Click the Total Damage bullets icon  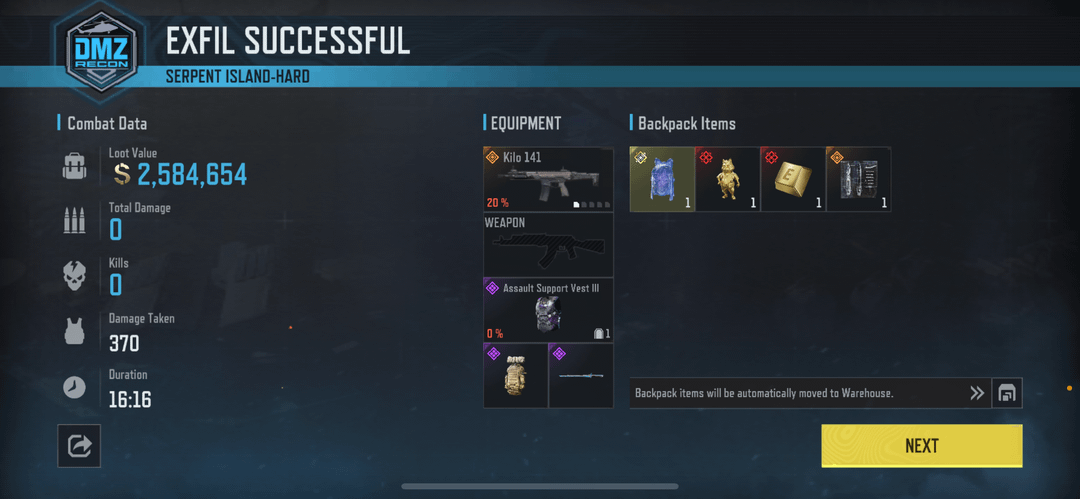click(x=74, y=221)
